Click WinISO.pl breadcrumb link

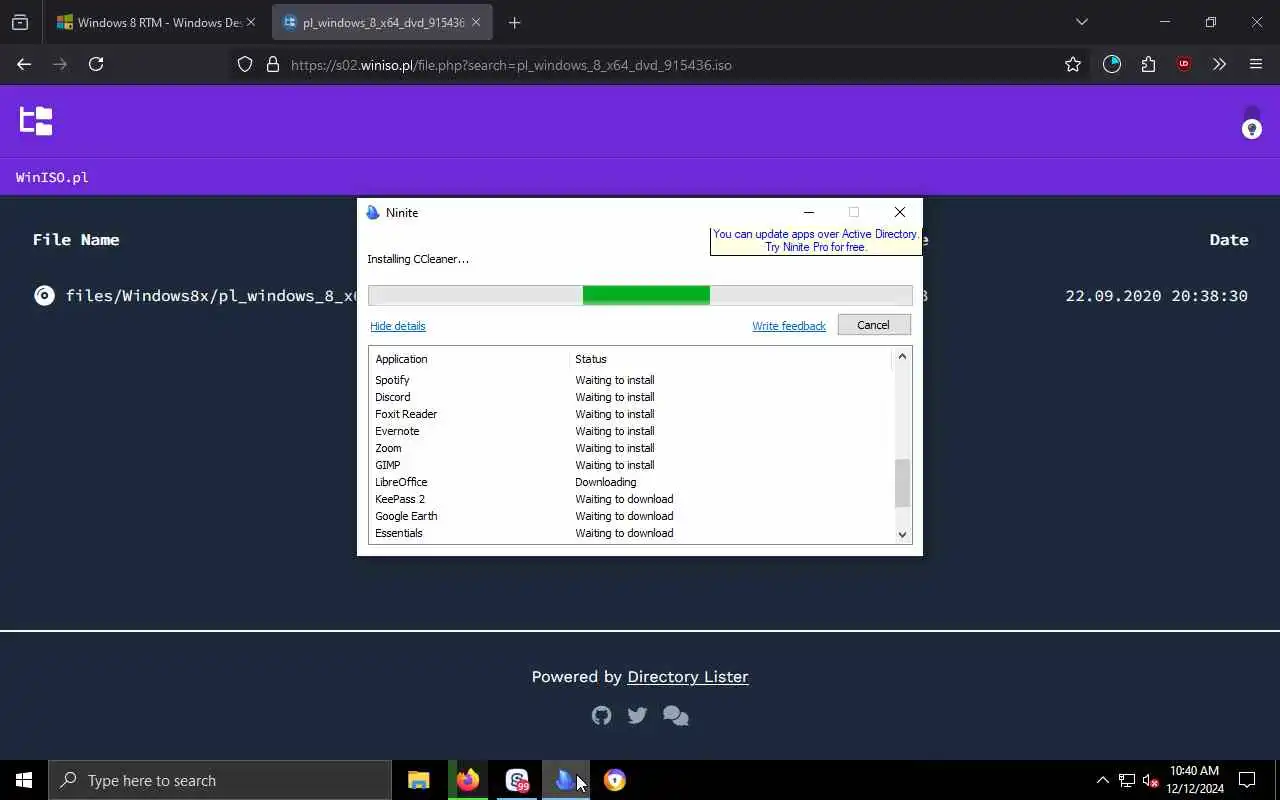pyautogui.click(x=52, y=177)
